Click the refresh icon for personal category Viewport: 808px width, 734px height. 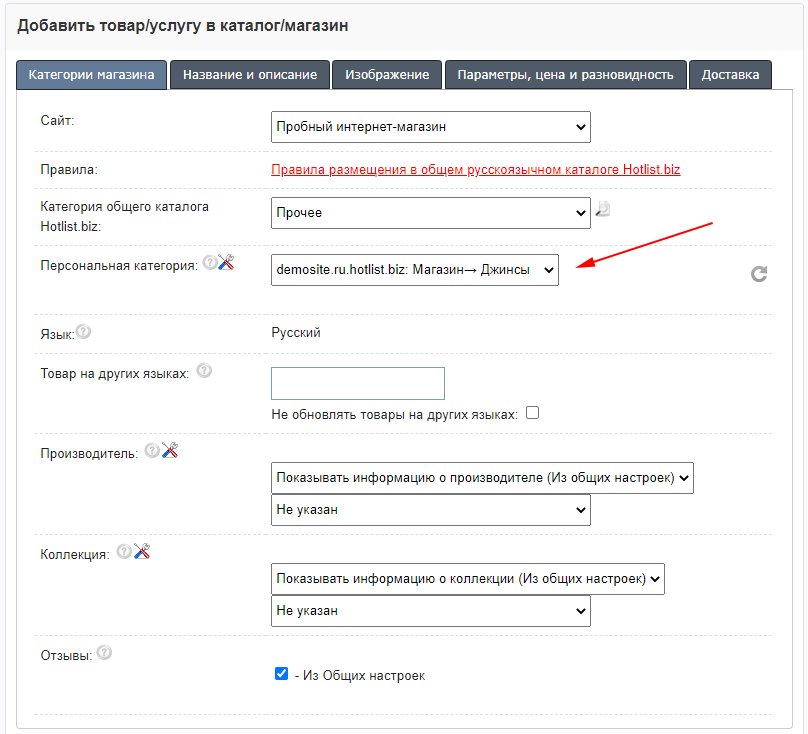759,273
